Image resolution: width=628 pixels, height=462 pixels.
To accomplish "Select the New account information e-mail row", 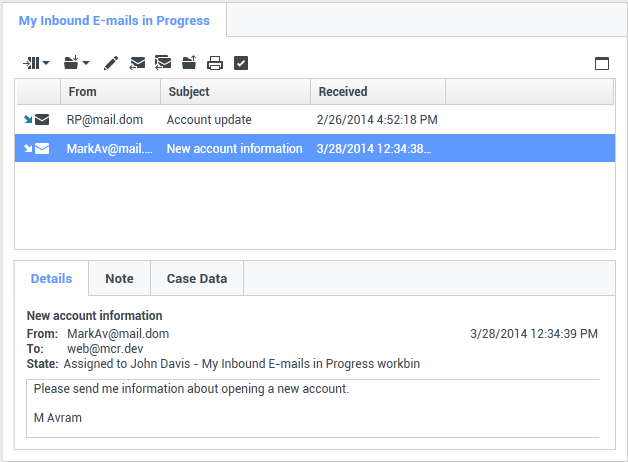I will (234, 149).
